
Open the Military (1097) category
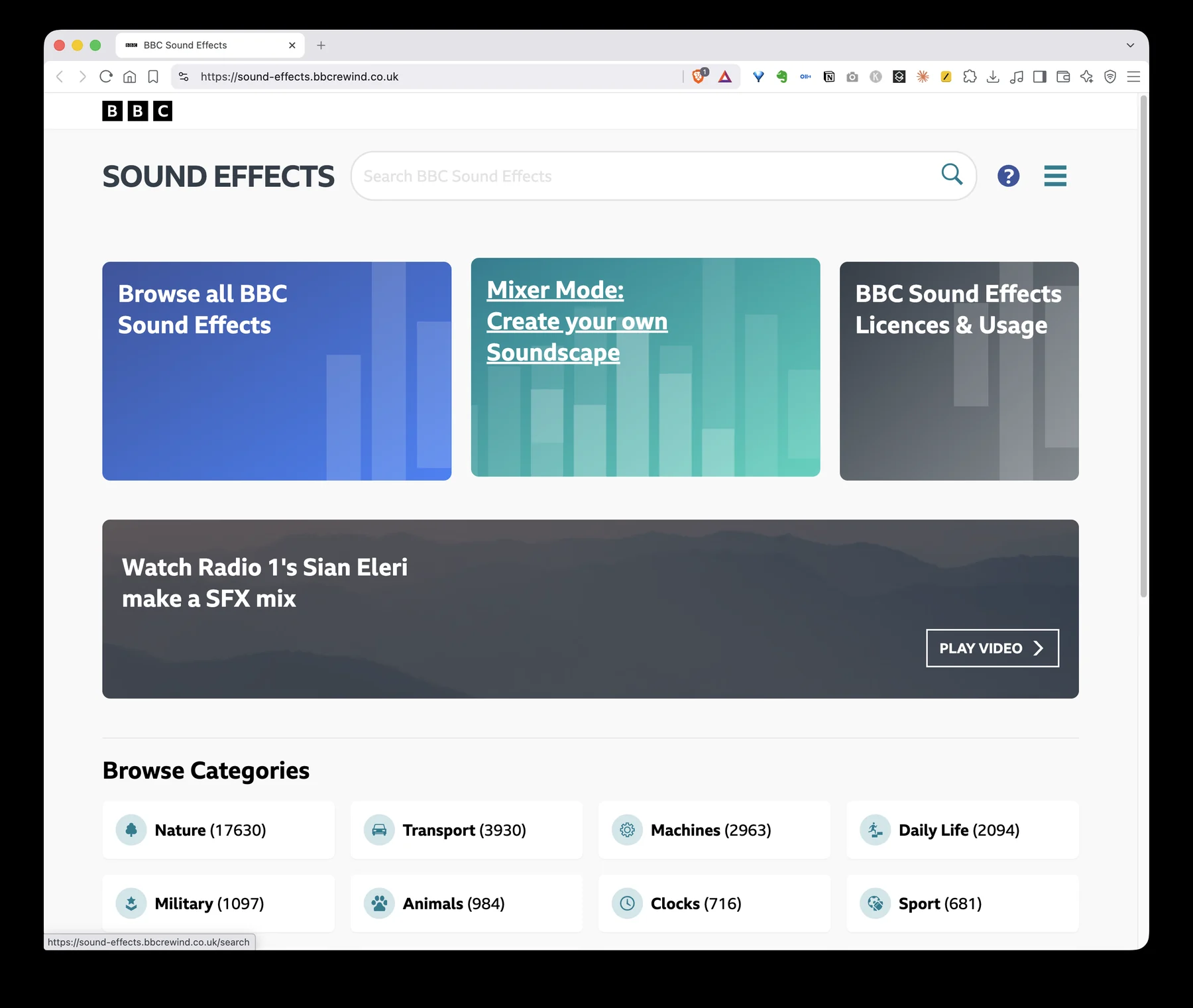point(219,903)
